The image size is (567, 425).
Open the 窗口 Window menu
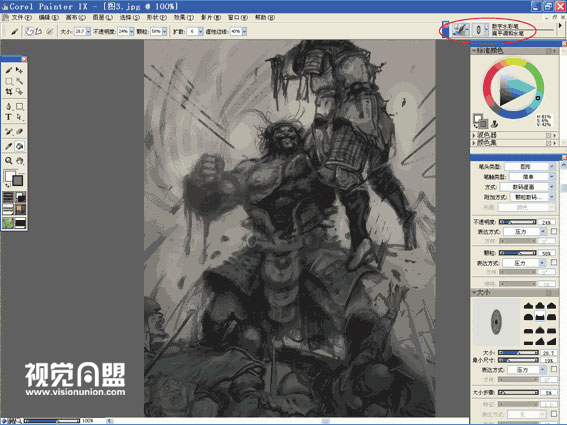[x=238, y=17]
